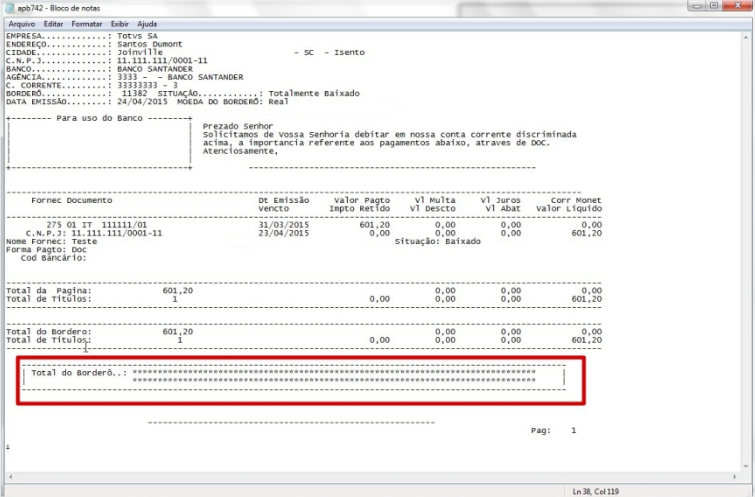Click the due date '23/04/2015'
755x497 pixels.
284,233
